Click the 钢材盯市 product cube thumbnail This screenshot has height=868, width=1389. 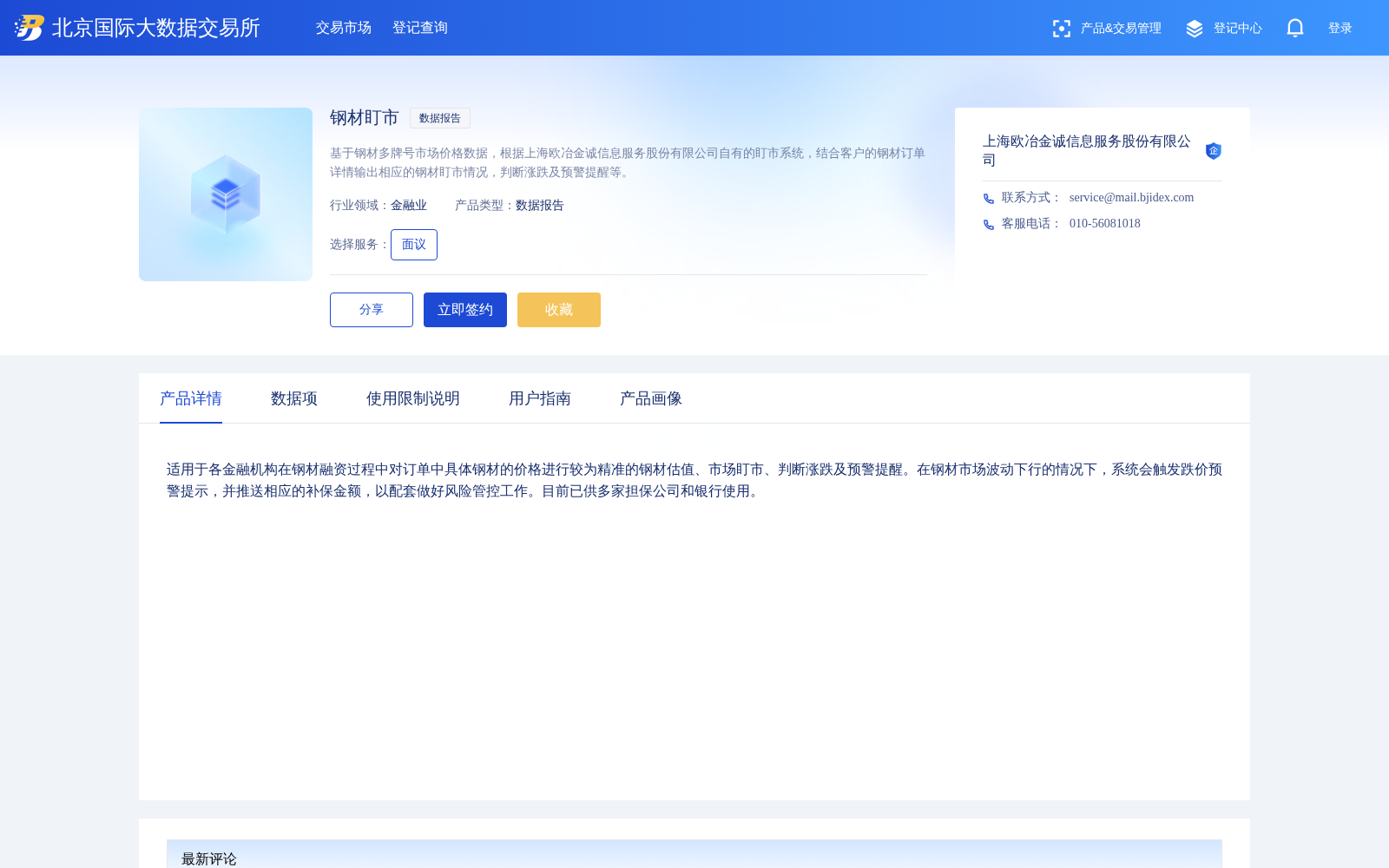(x=226, y=194)
